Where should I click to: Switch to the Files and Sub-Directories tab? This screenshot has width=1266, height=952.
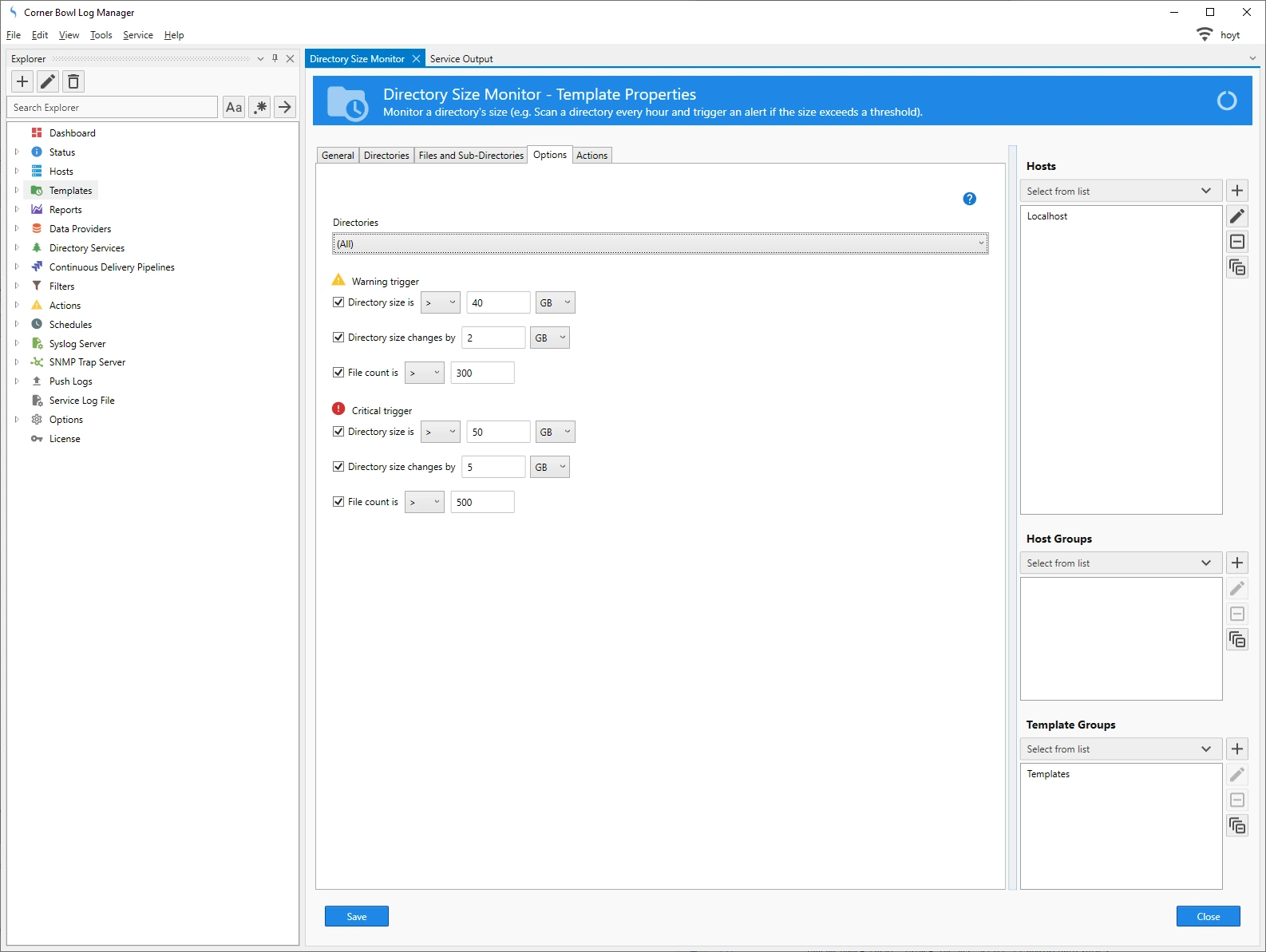tap(471, 156)
